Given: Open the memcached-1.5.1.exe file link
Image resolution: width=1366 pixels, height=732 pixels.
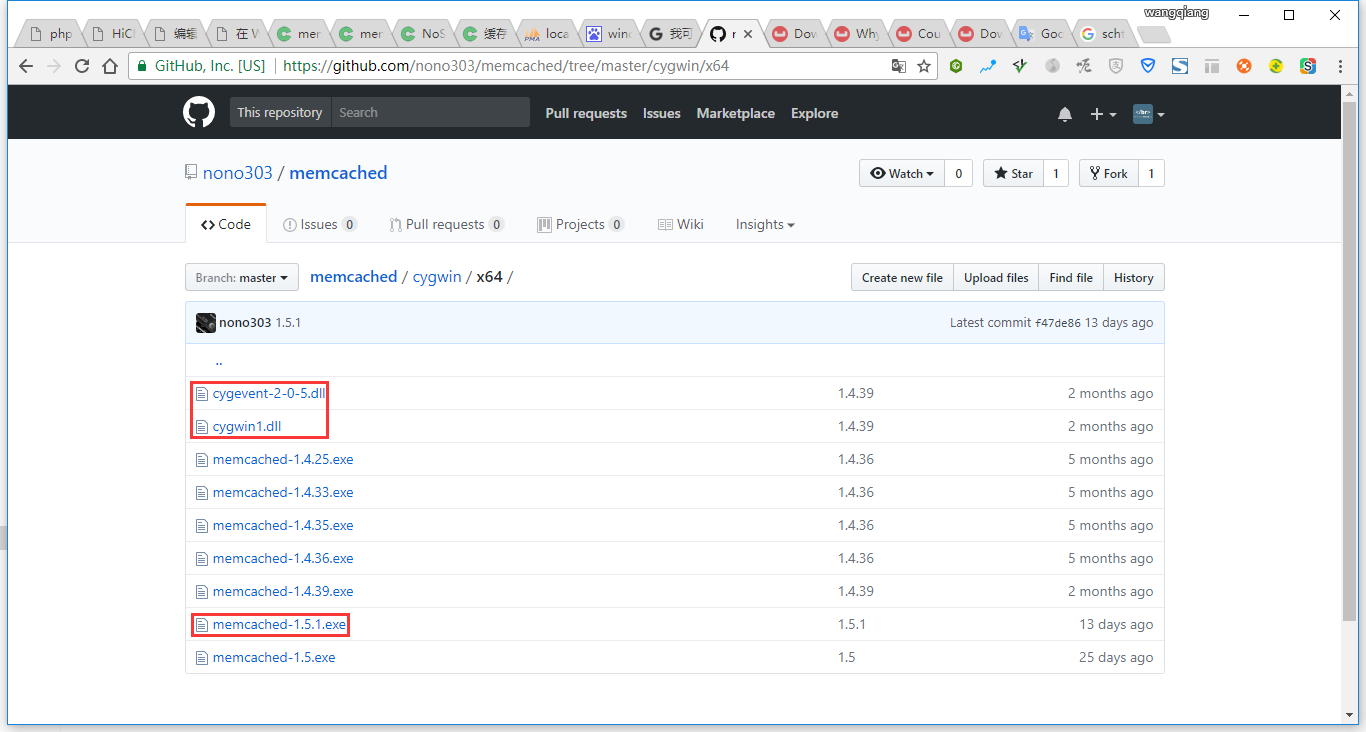Looking at the screenshot, I should pos(279,625).
